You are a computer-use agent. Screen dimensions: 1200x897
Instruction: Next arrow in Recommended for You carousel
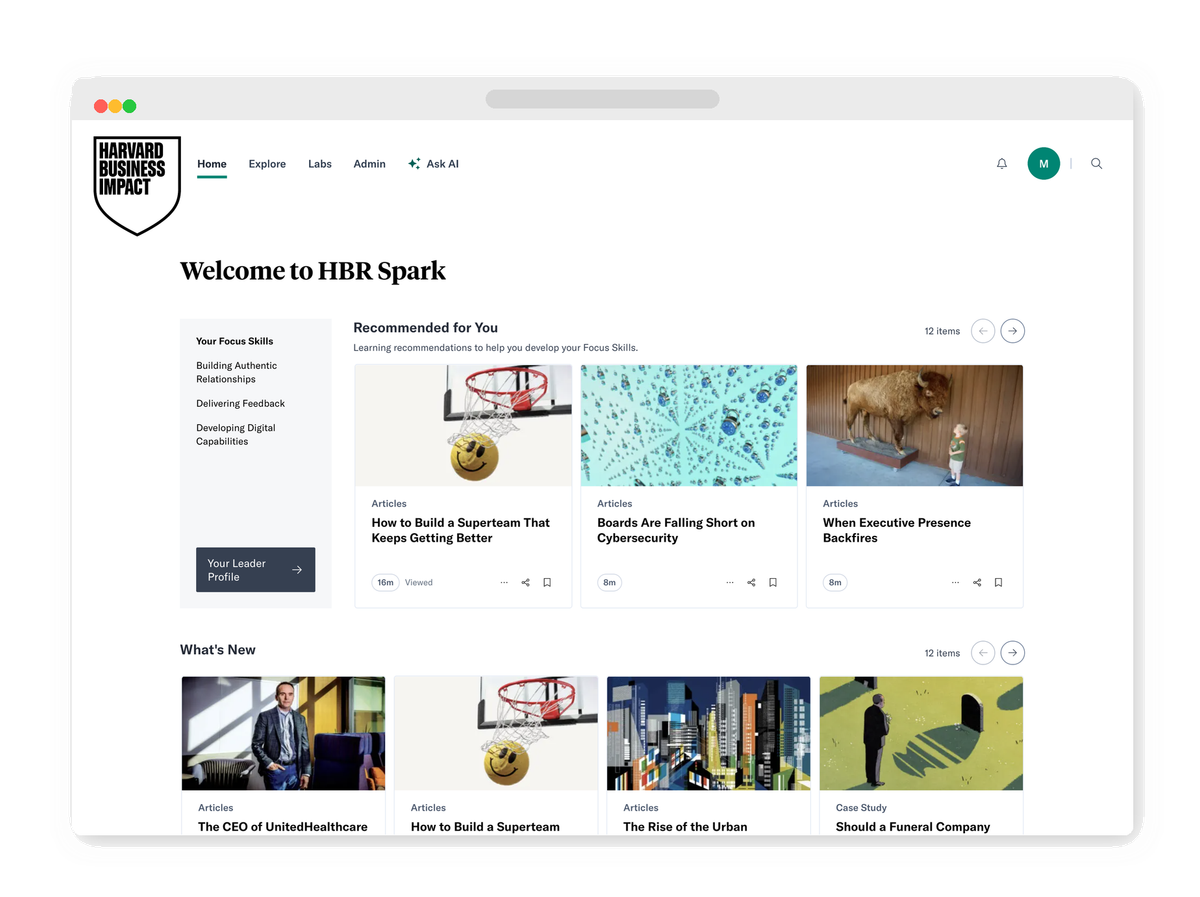click(1013, 331)
